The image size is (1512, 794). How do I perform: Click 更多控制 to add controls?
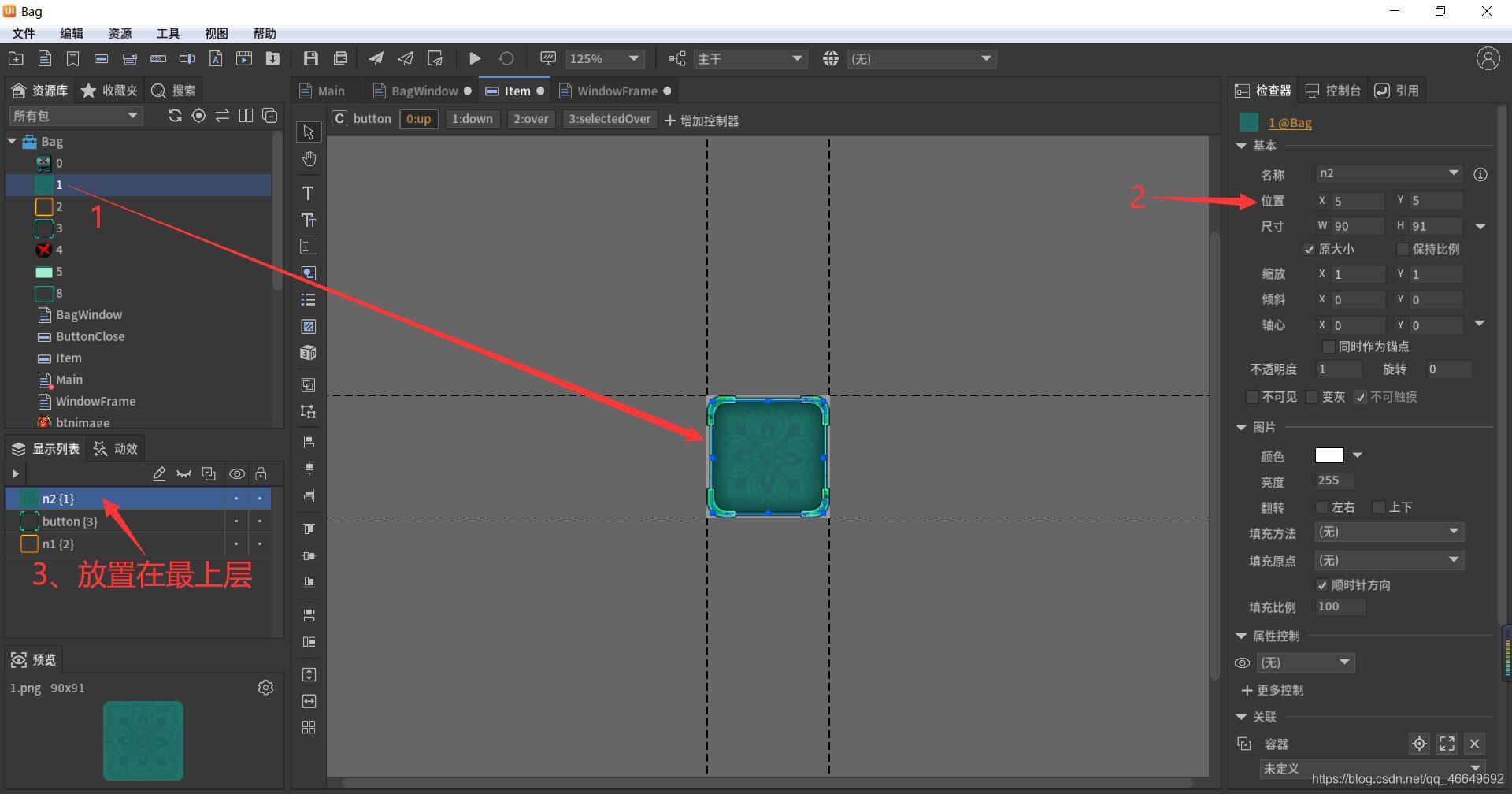coord(1273,690)
